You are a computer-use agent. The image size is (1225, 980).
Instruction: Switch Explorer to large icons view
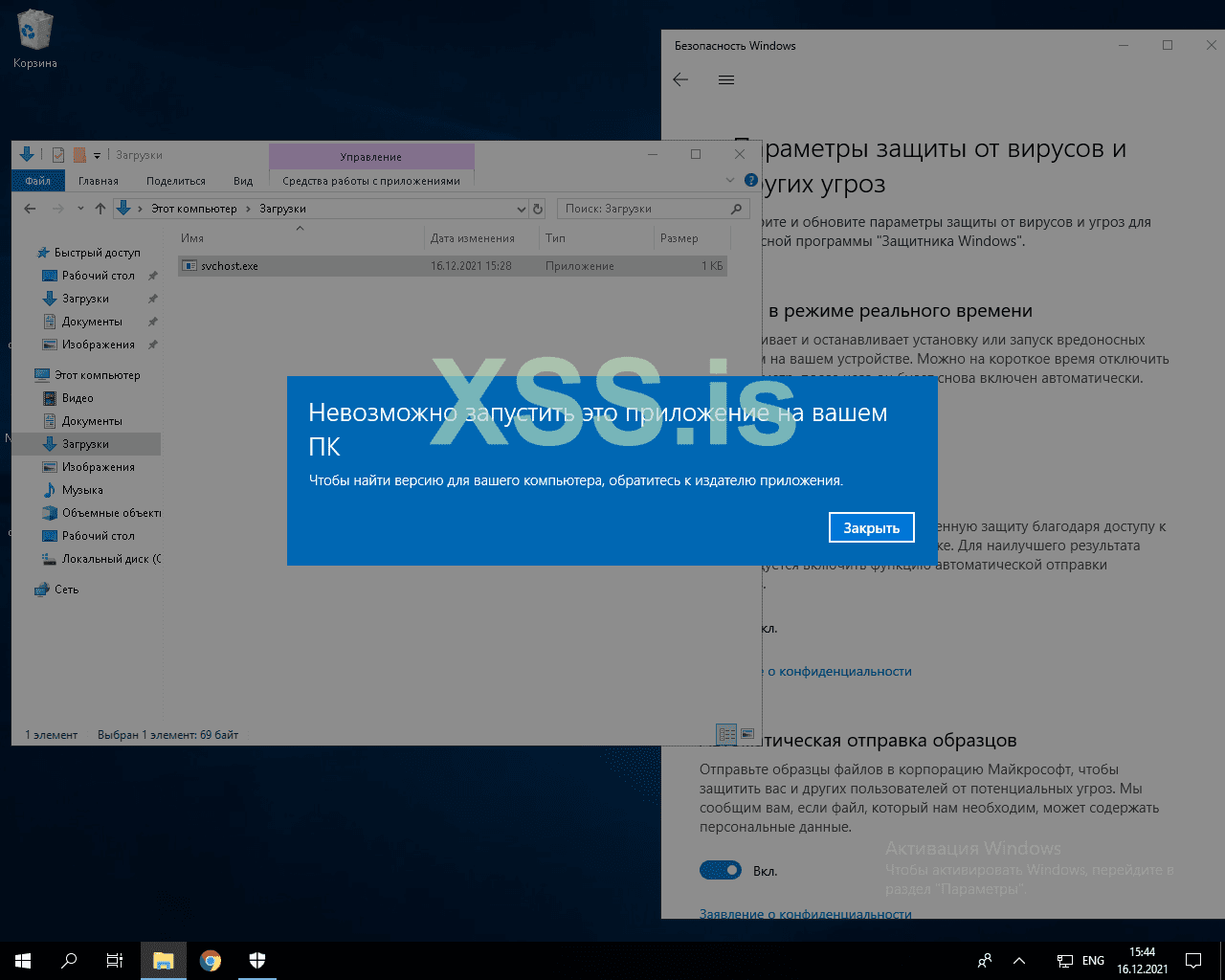tap(747, 734)
